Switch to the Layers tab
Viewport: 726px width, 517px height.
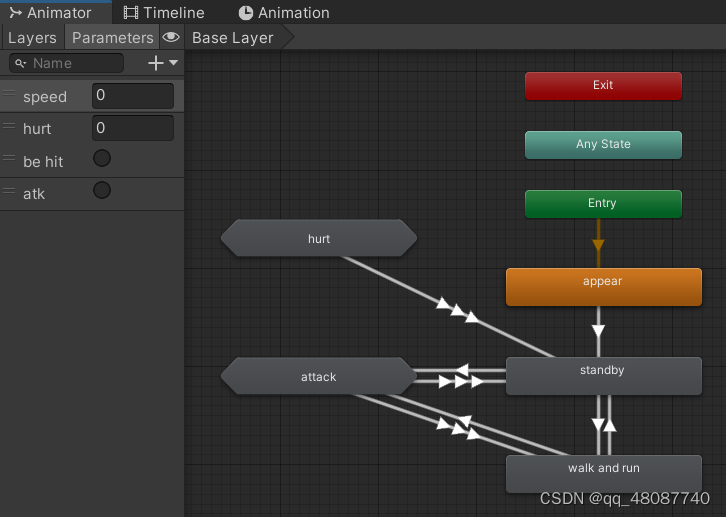click(32, 37)
